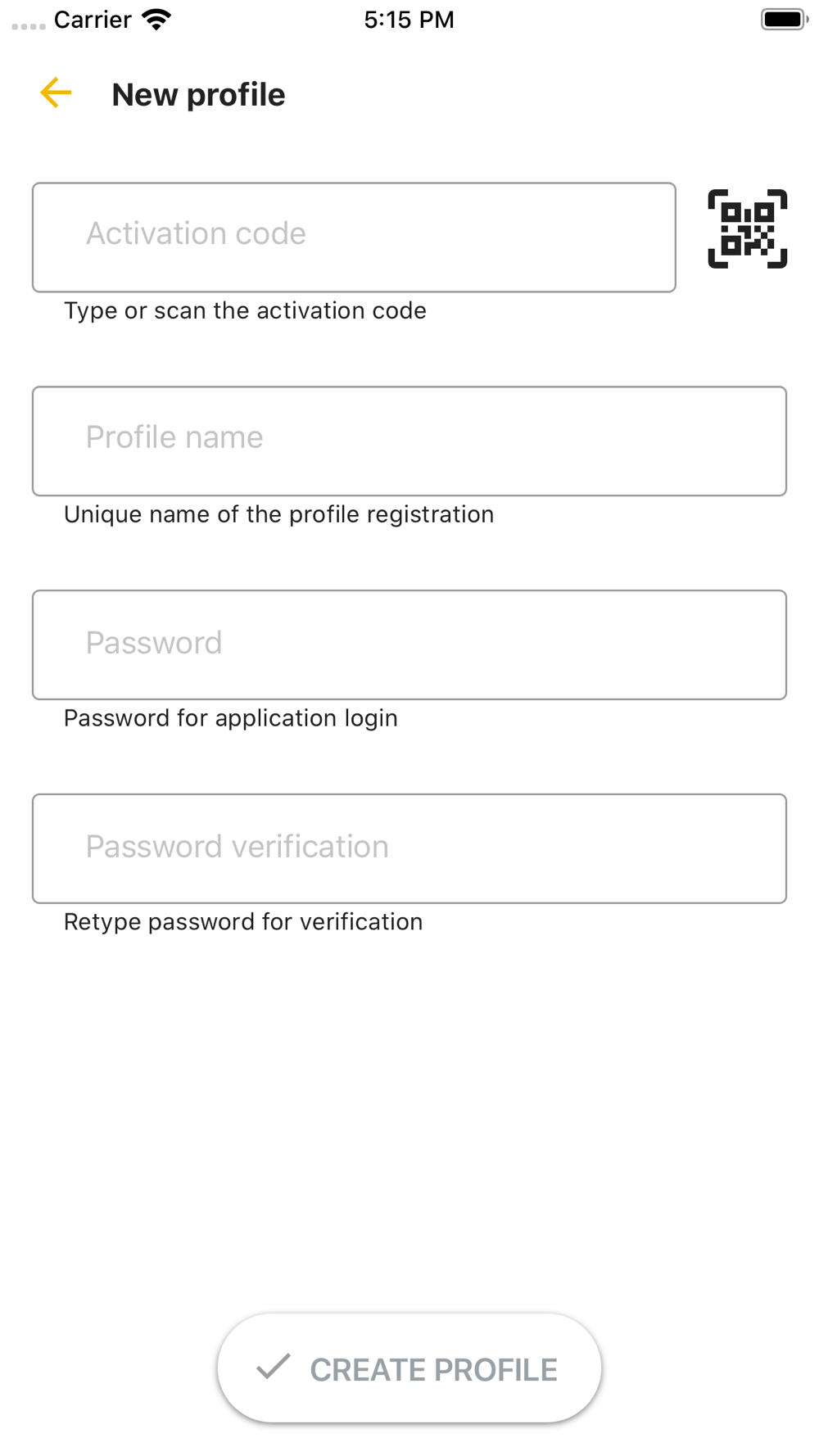Focus the Activation code input field

(354, 237)
